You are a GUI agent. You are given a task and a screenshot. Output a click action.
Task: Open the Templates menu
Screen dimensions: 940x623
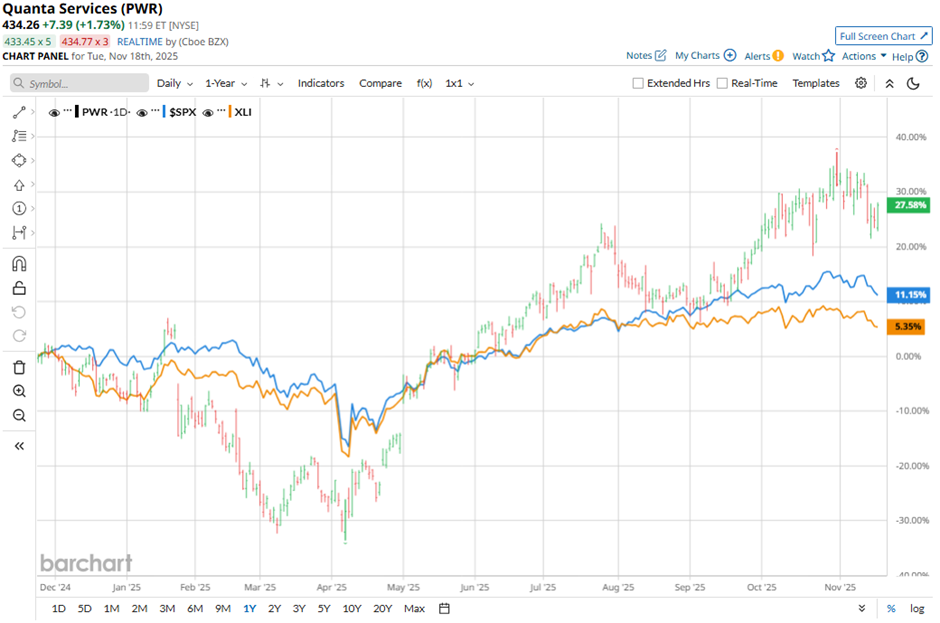click(x=816, y=83)
